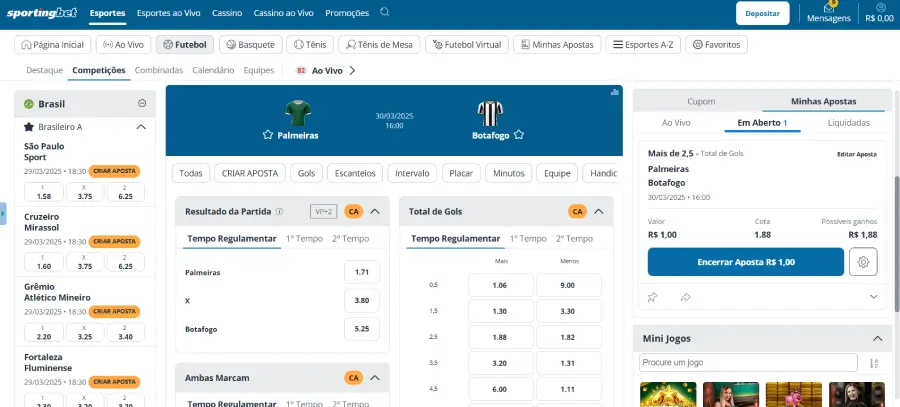Open Favoritos shortcut
900x407 pixels.
(x=717, y=45)
